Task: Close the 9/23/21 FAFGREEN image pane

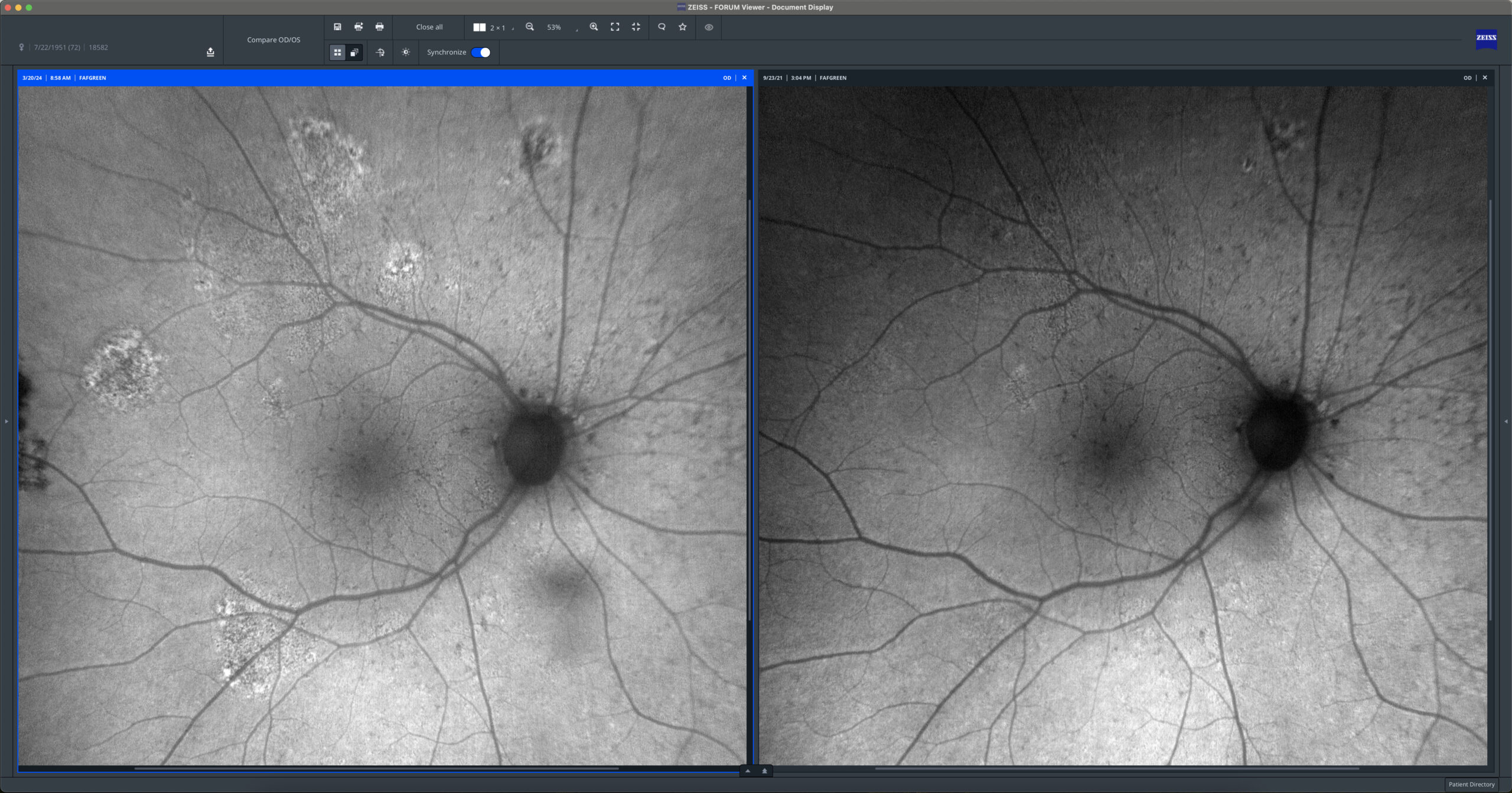Action: 1485,77
